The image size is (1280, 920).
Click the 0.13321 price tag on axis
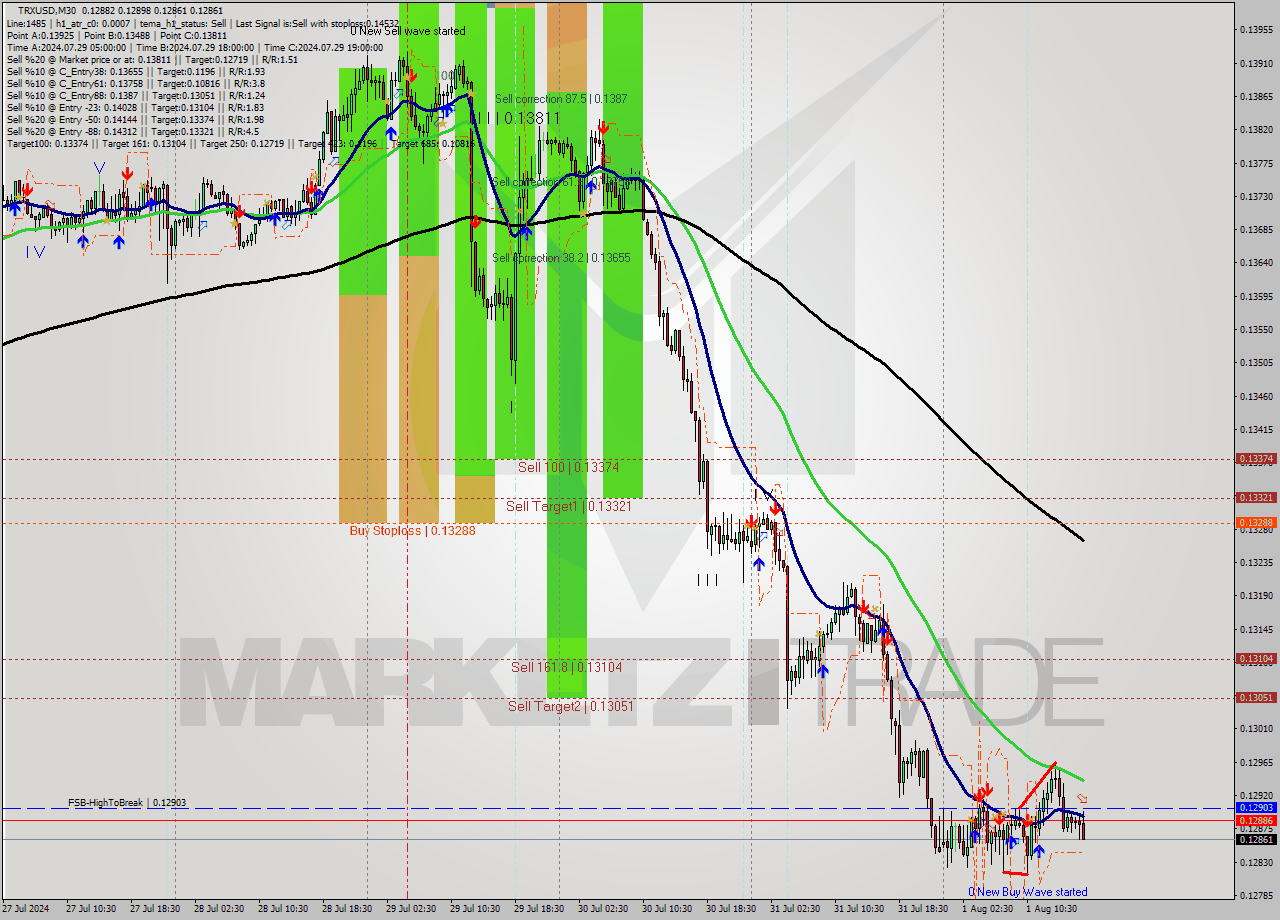(x=1256, y=498)
